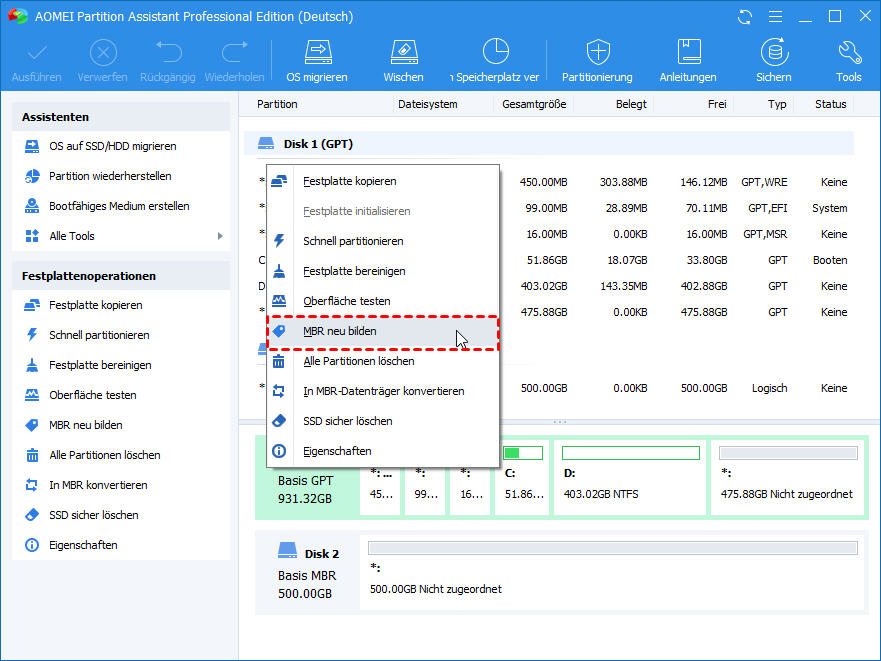Select Disk 2 unallocated 500.00GB block

click(x=613, y=575)
